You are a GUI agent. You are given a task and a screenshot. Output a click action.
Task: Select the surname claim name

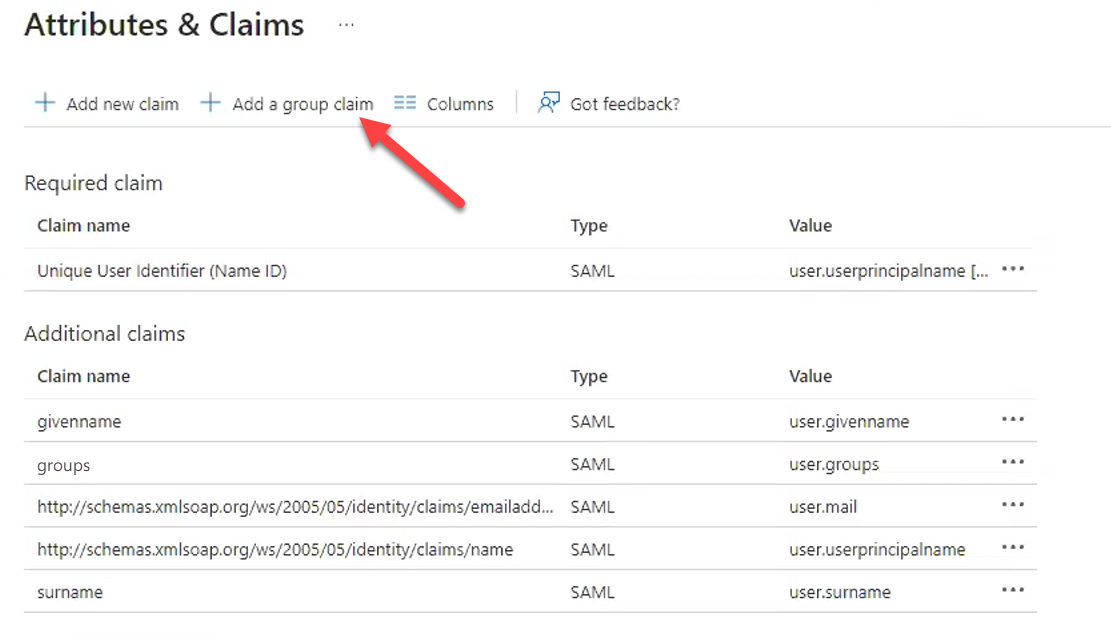click(70, 593)
